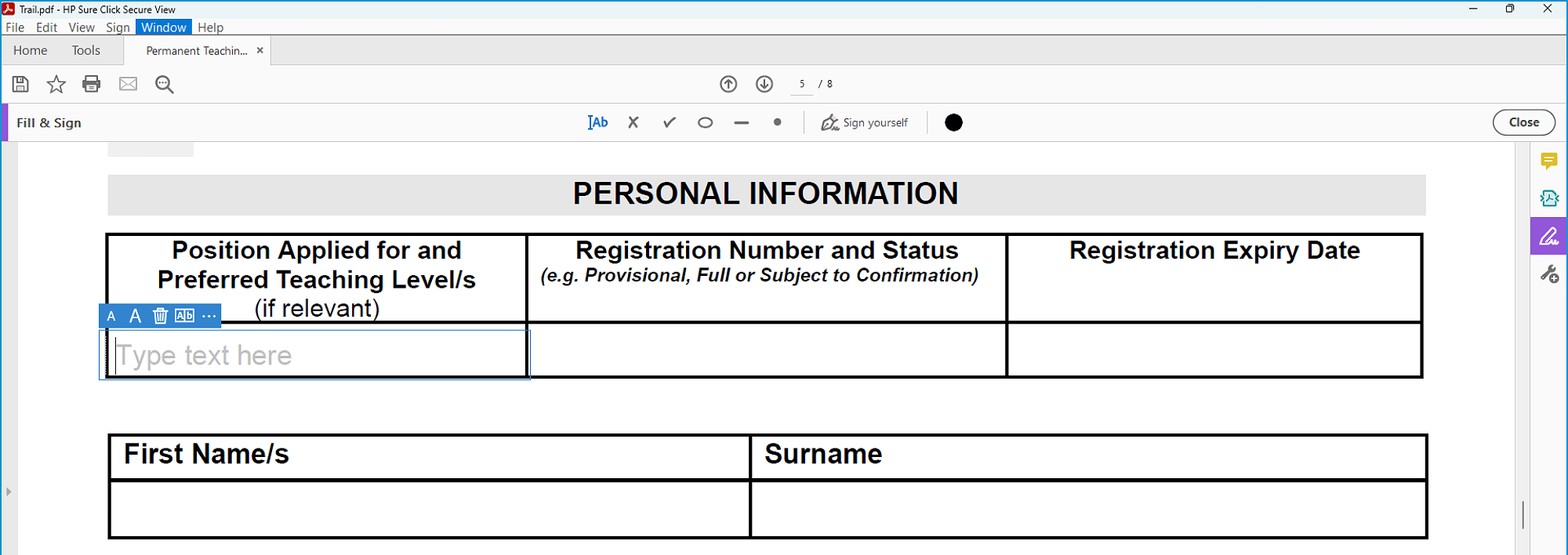The width and height of the screenshot is (1568, 555).
Task: Select the checkmark tool
Action: point(669,122)
